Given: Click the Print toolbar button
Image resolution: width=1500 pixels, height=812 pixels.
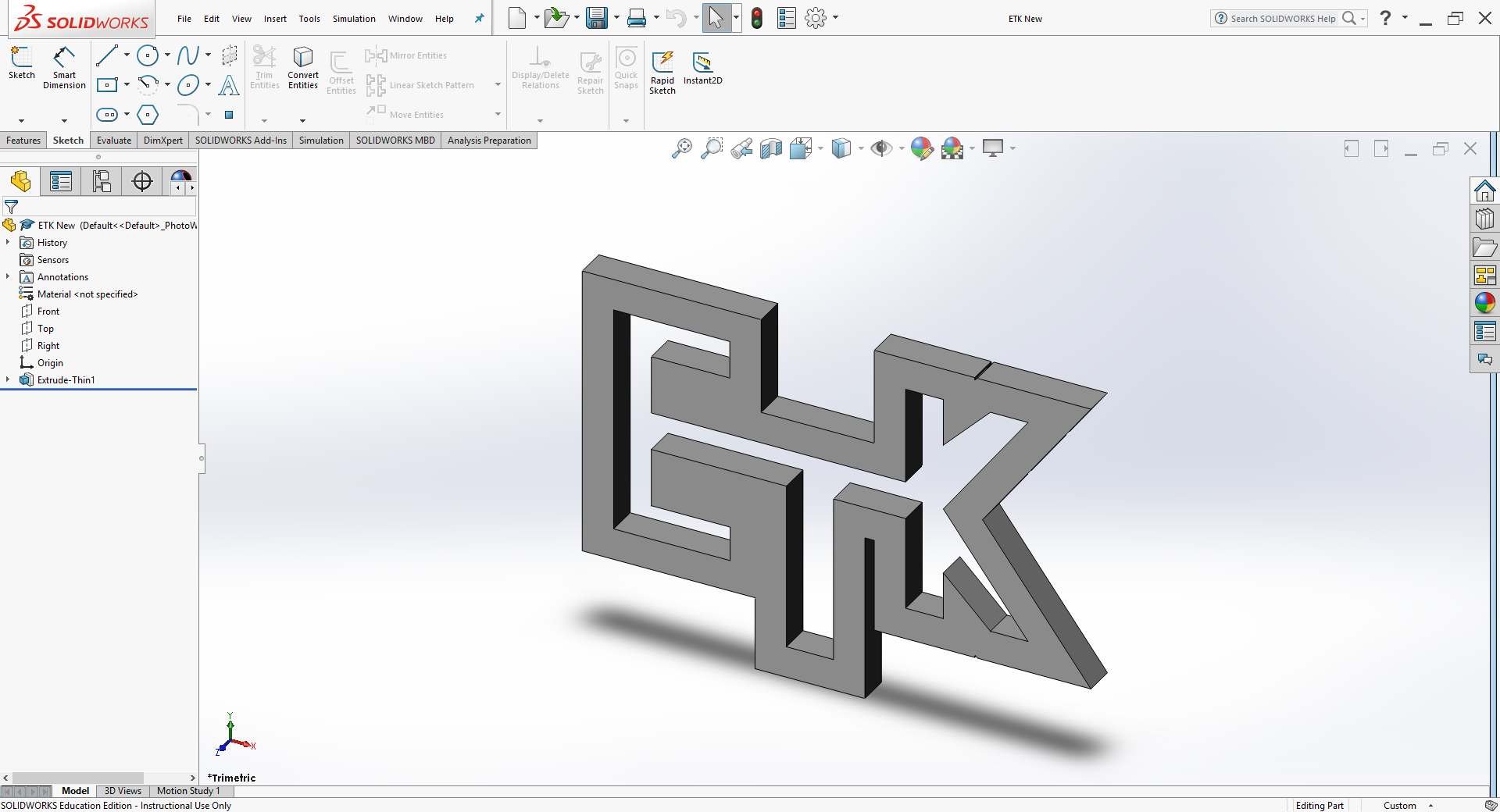Looking at the screenshot, I should coord(637,17).
